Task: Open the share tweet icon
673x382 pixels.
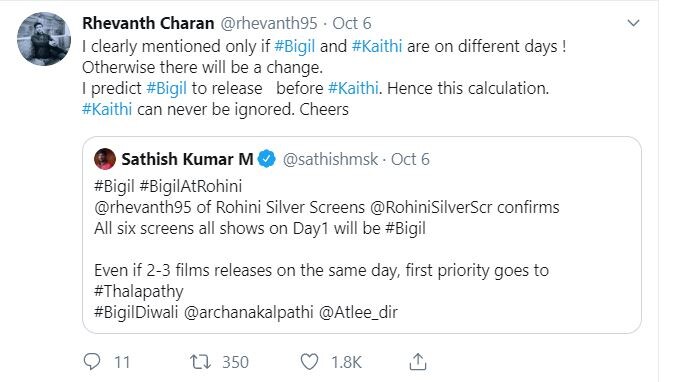Action: pos(418,361)
